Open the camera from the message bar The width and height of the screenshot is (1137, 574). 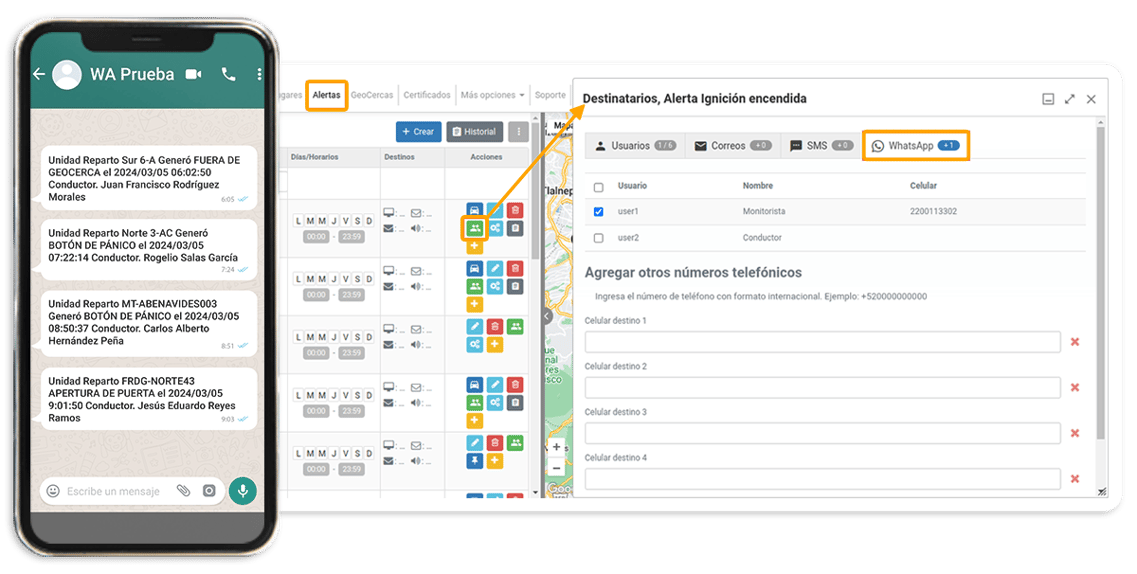pos(209,491)
